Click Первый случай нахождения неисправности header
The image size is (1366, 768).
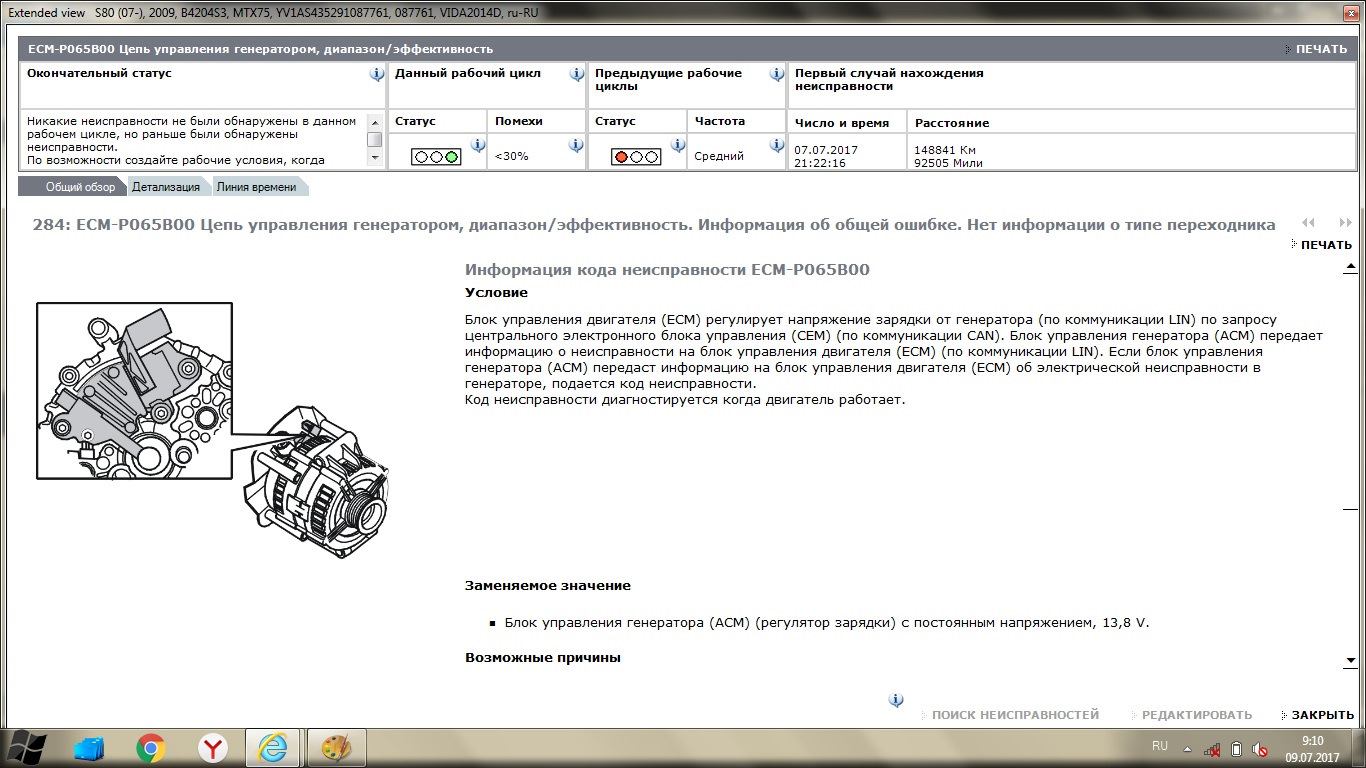(x=889, y=80)
